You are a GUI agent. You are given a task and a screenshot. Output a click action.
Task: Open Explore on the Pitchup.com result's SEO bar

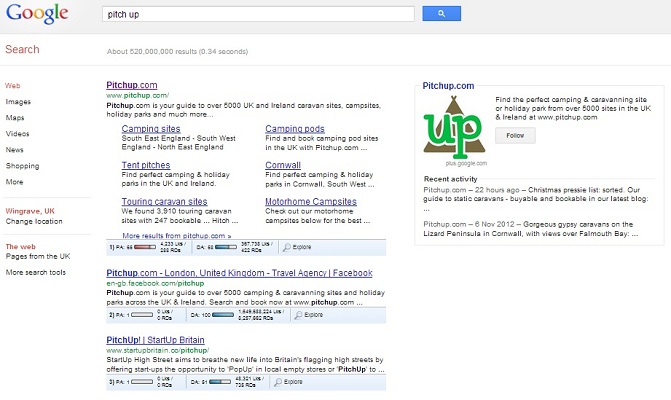click(297, 247)
